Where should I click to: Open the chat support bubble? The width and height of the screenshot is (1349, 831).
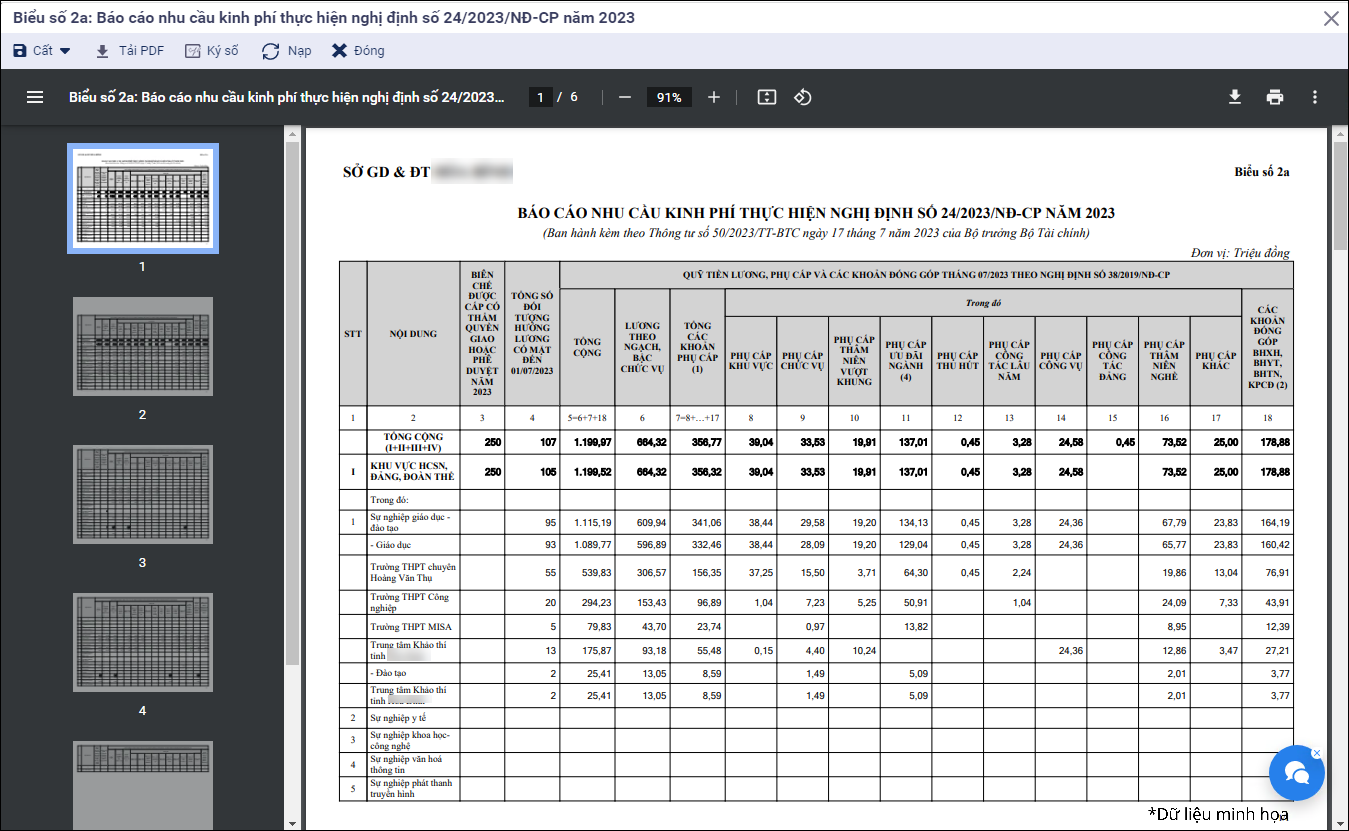pyautogui.click(x=1297, y=773)
